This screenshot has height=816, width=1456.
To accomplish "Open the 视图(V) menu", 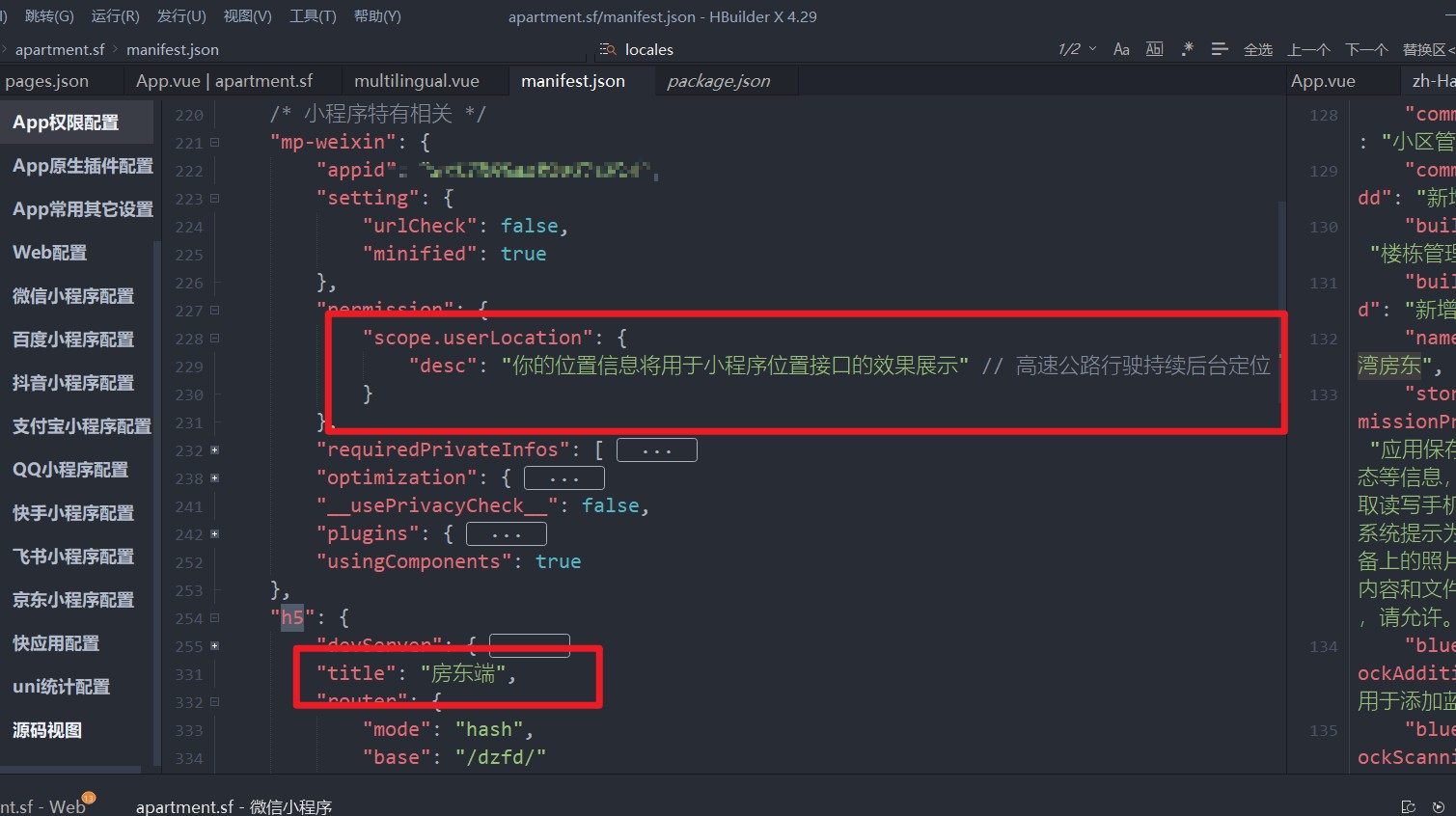I will tap(247, 16).
